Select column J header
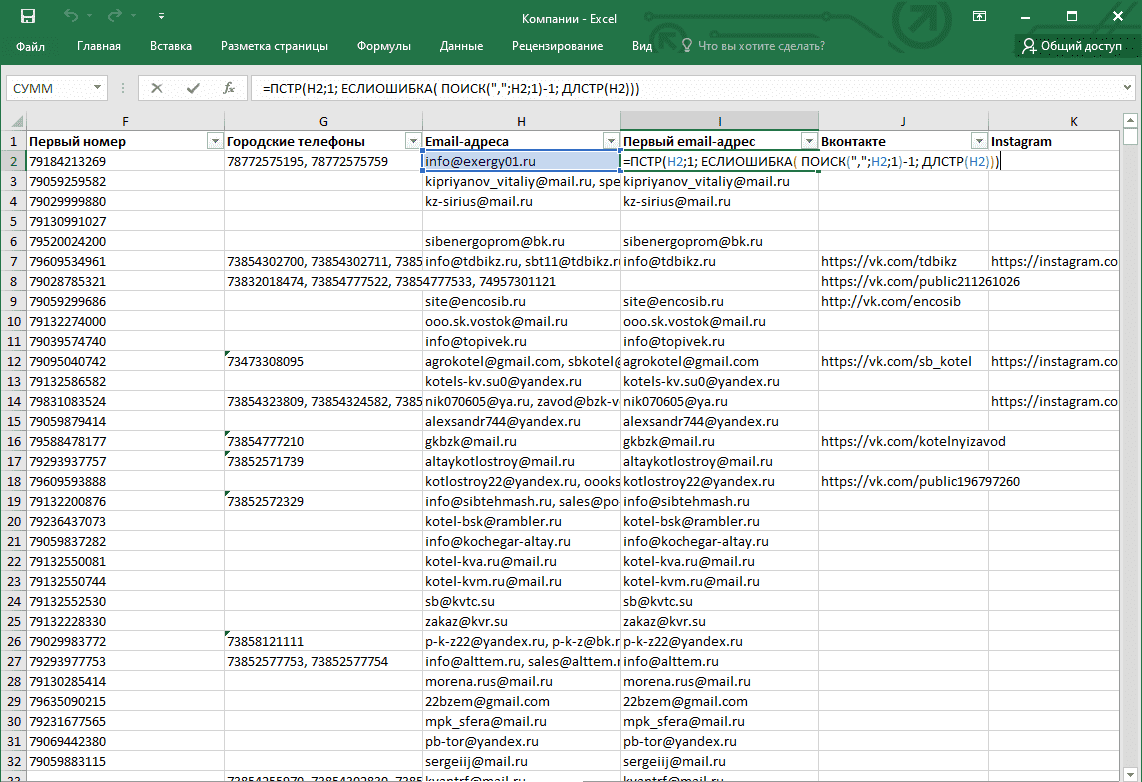Image resolution: width=1142 pixels, height=782 pixels. click(x=903, y=122)
